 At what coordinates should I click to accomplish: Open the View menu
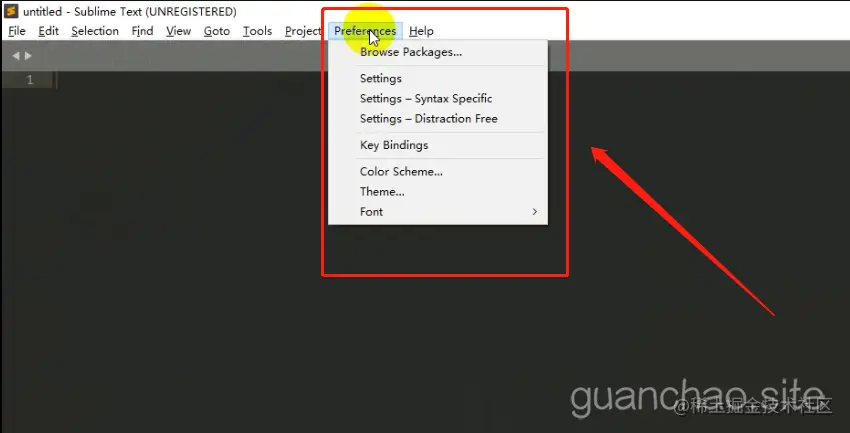(178, 31)
